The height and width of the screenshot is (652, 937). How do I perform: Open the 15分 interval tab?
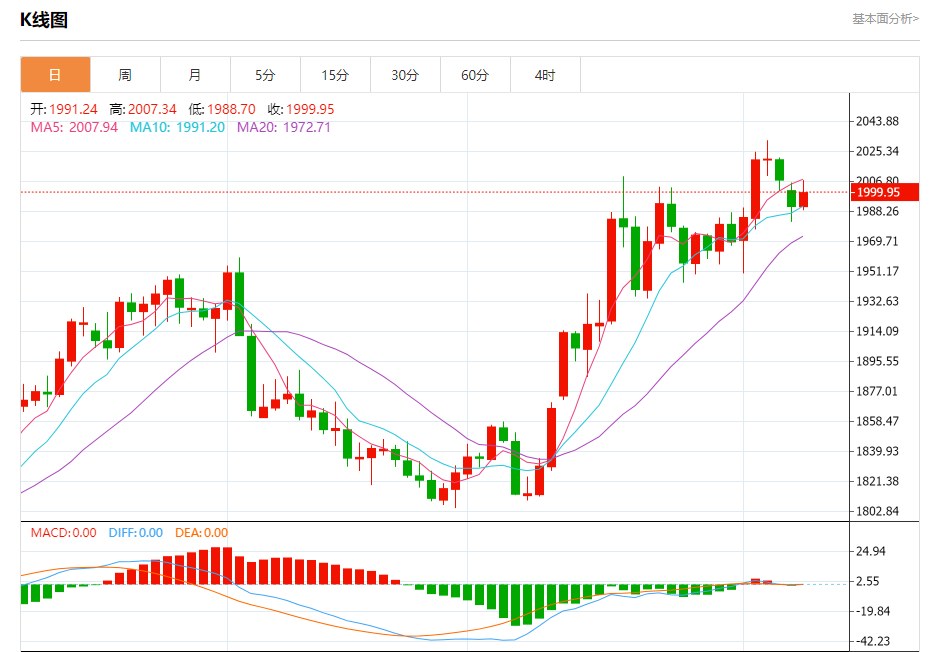tap(335, 75)
